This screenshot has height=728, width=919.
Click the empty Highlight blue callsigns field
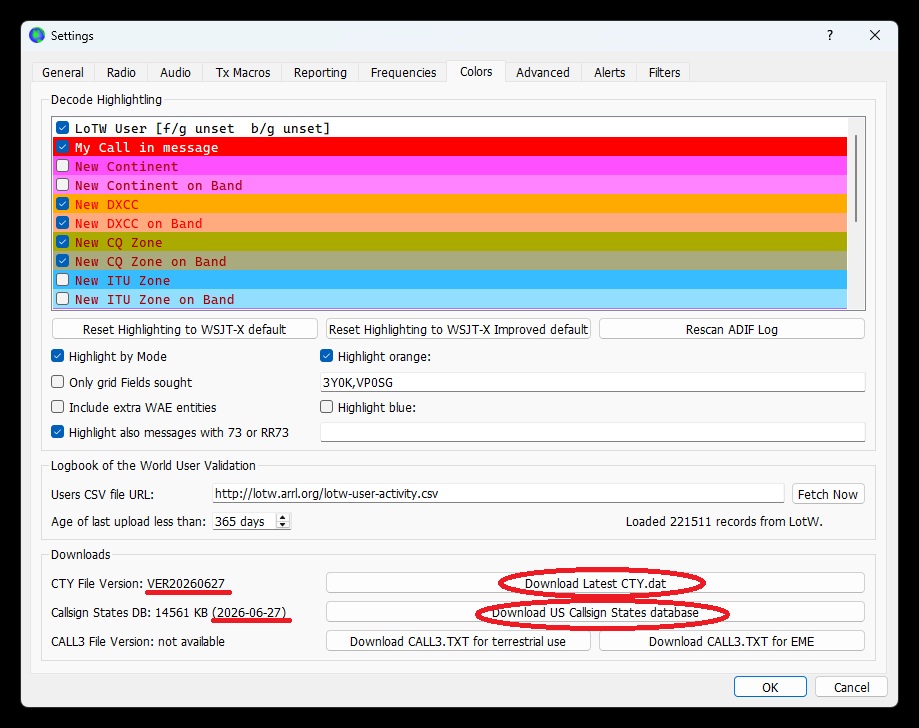pyautogui.click(x=593, y=433)
